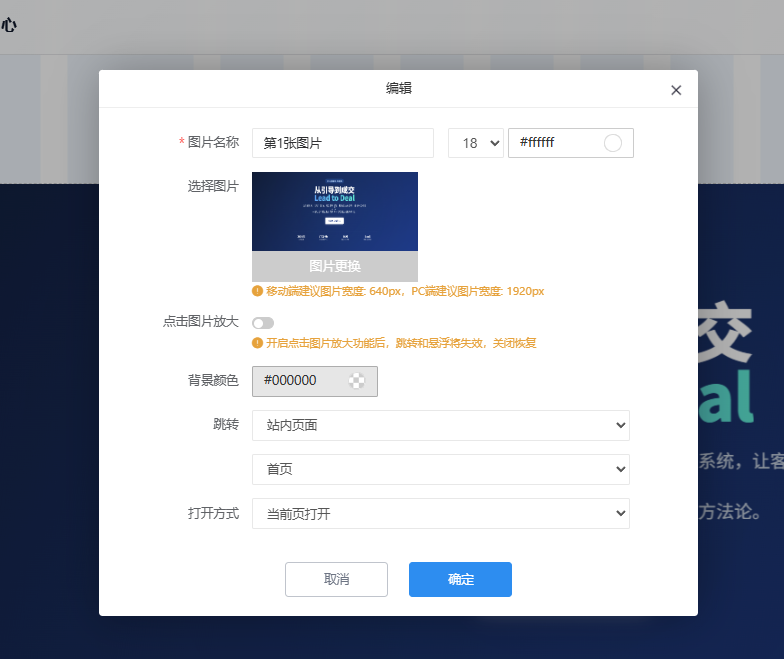Open the 背景颜色 color swatch picker

coord(356,381)
